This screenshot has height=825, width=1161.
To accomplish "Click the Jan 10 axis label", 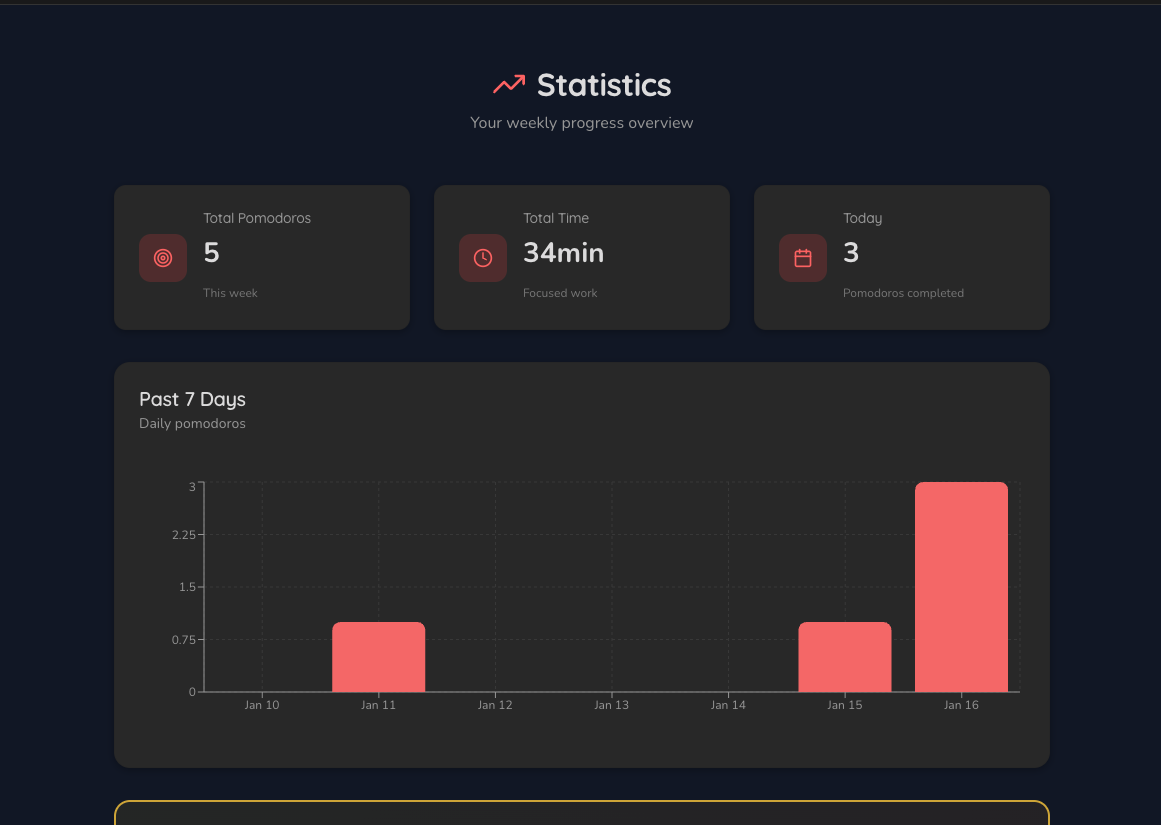I will click(262, 705).
